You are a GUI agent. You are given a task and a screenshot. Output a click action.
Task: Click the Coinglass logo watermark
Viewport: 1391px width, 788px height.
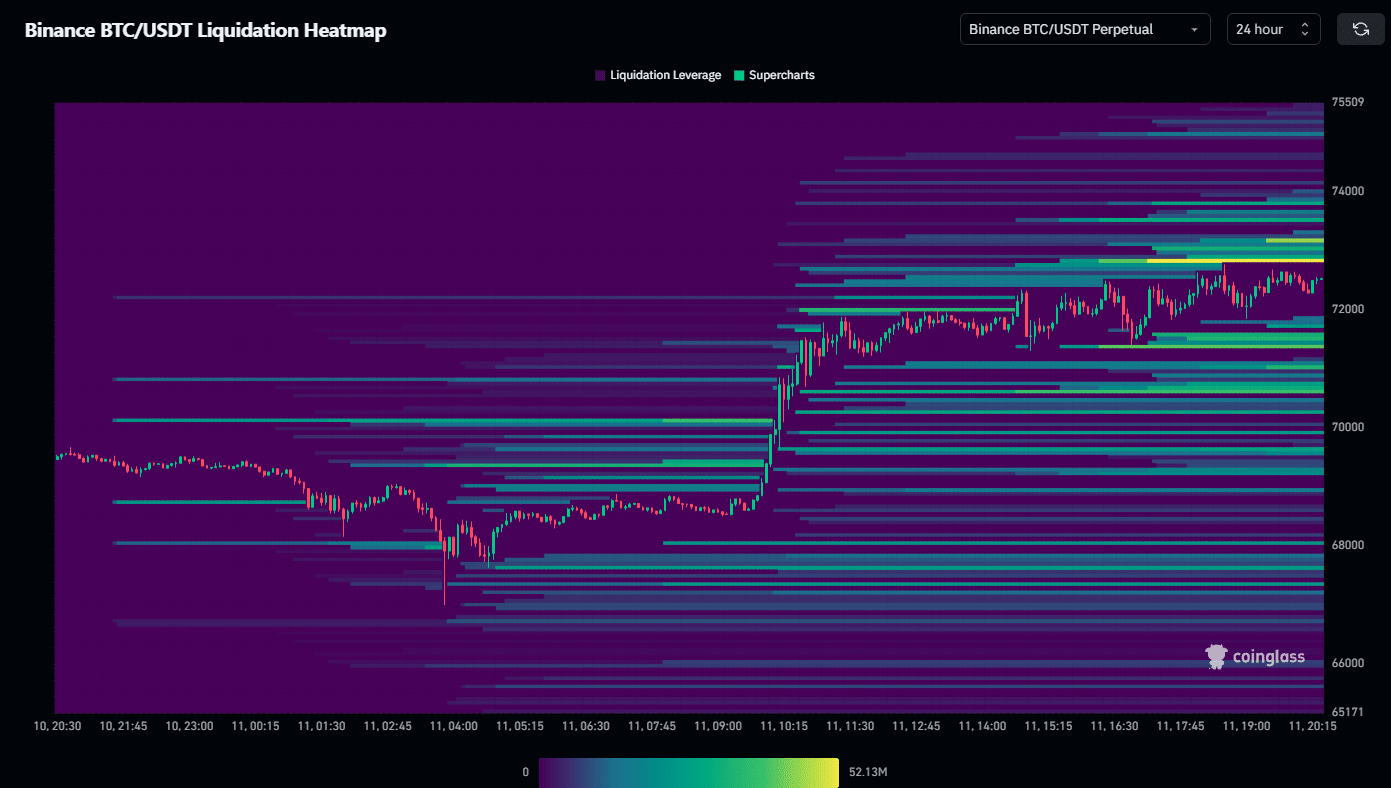[1254, 656]
